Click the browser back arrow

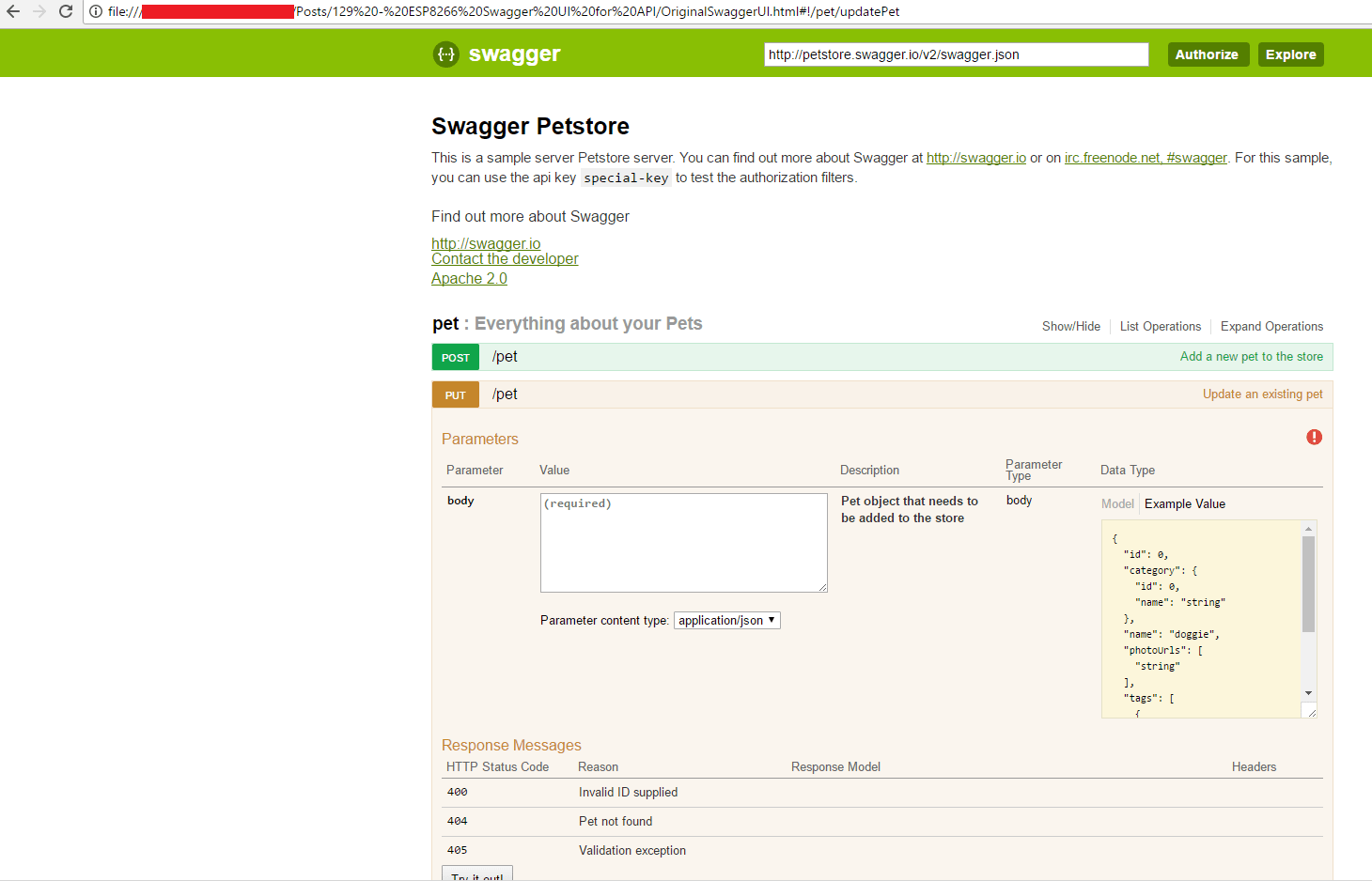(x=14, y=11)
